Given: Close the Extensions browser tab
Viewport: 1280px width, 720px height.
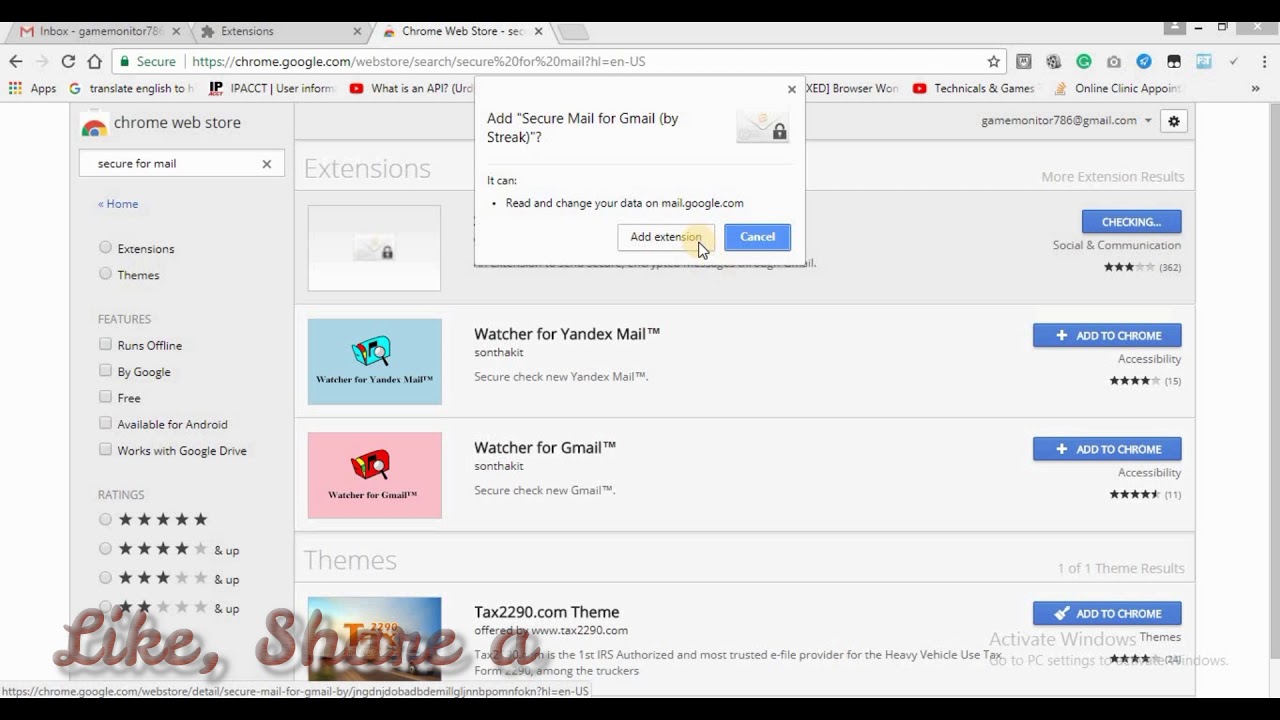Looking at the screenshot, I should [358, 32].
